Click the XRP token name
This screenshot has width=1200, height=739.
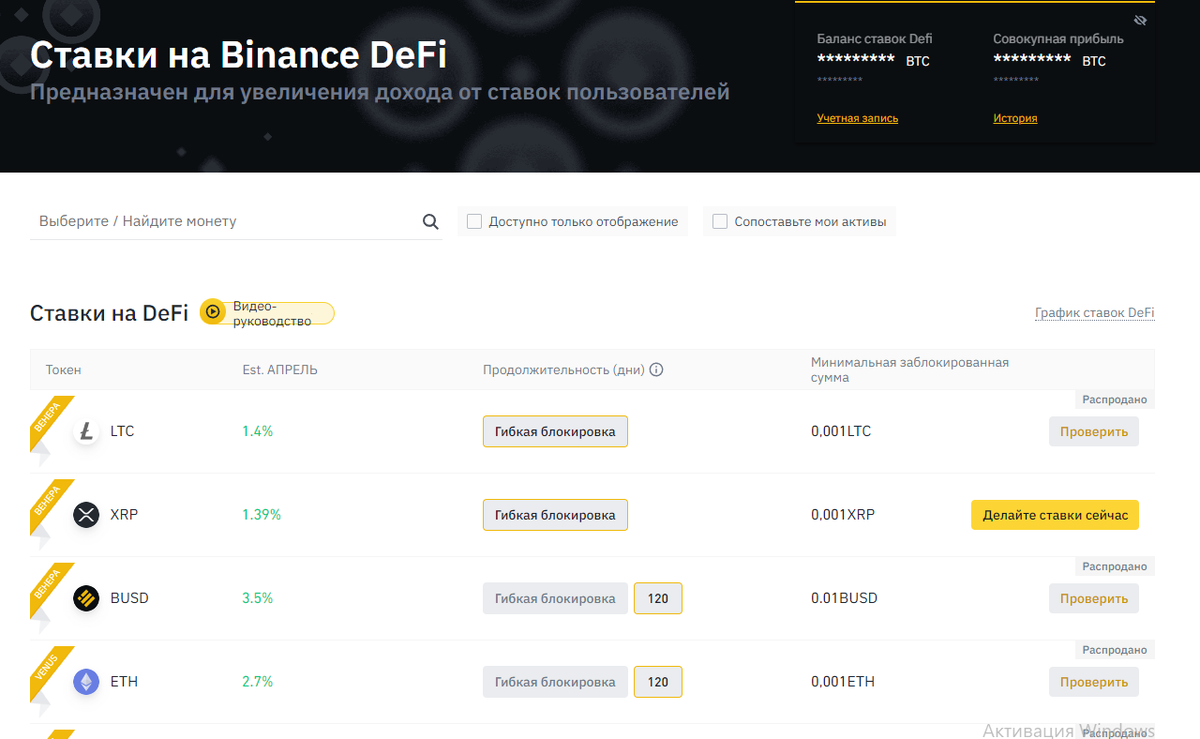[124, 515]
